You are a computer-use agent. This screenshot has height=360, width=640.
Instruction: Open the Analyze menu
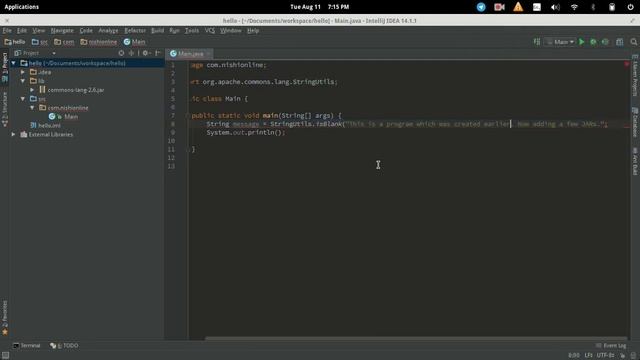tap(108, 31)
